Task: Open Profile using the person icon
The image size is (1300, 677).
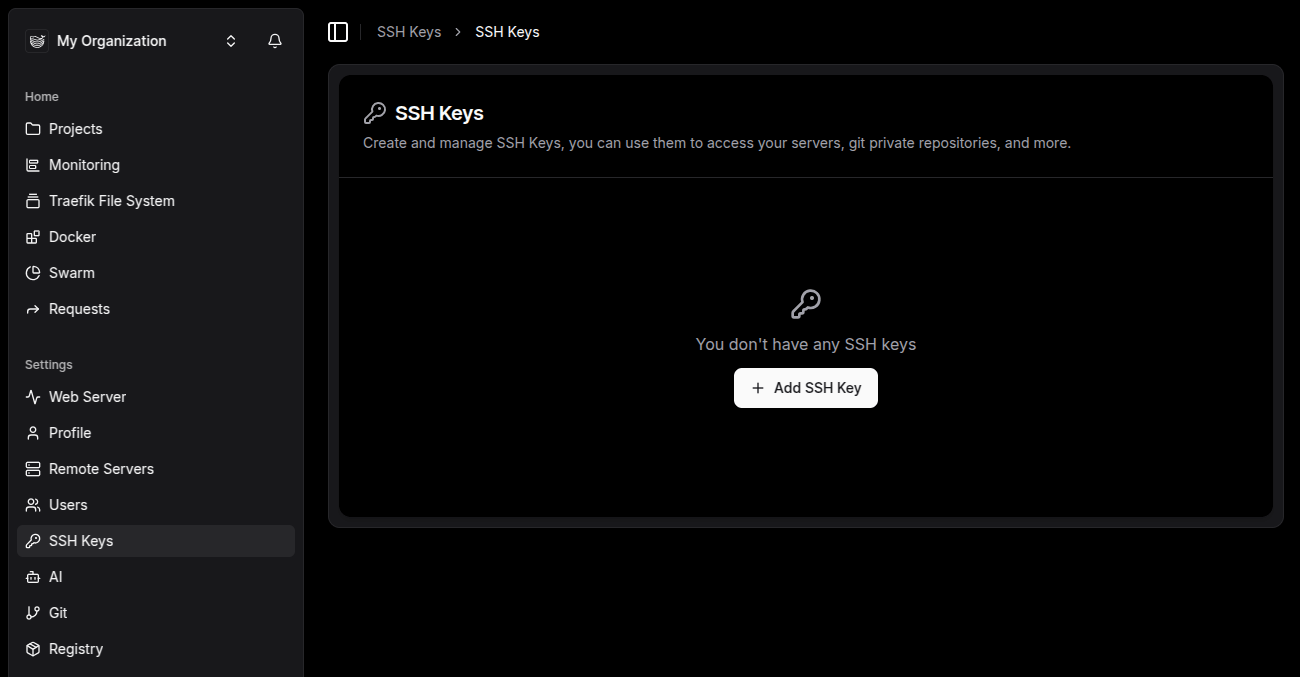Action: coord(33,432)
